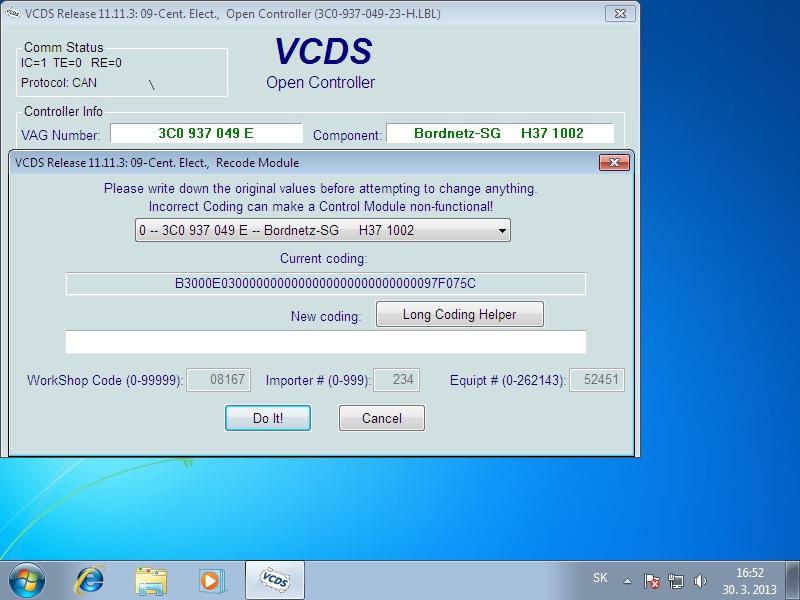Select the VCDS taskbar button
The width and height of the screenshot is (800, 600).
[x=275, y=580]
